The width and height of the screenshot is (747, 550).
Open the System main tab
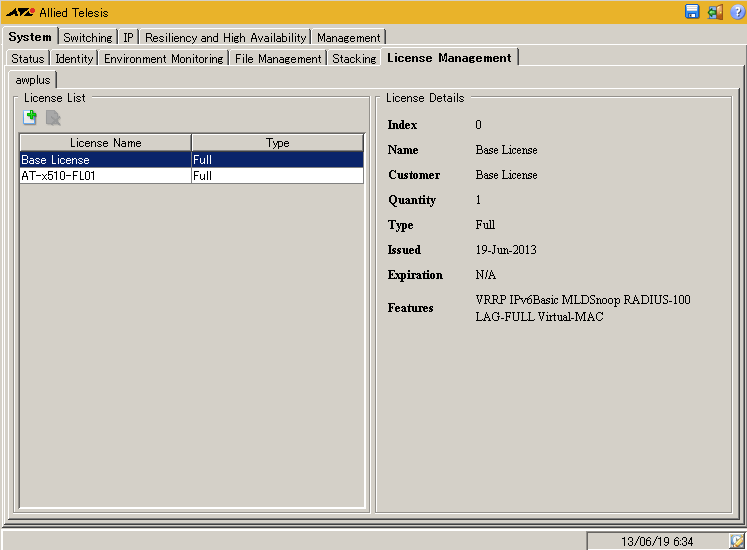click(30, 37)
